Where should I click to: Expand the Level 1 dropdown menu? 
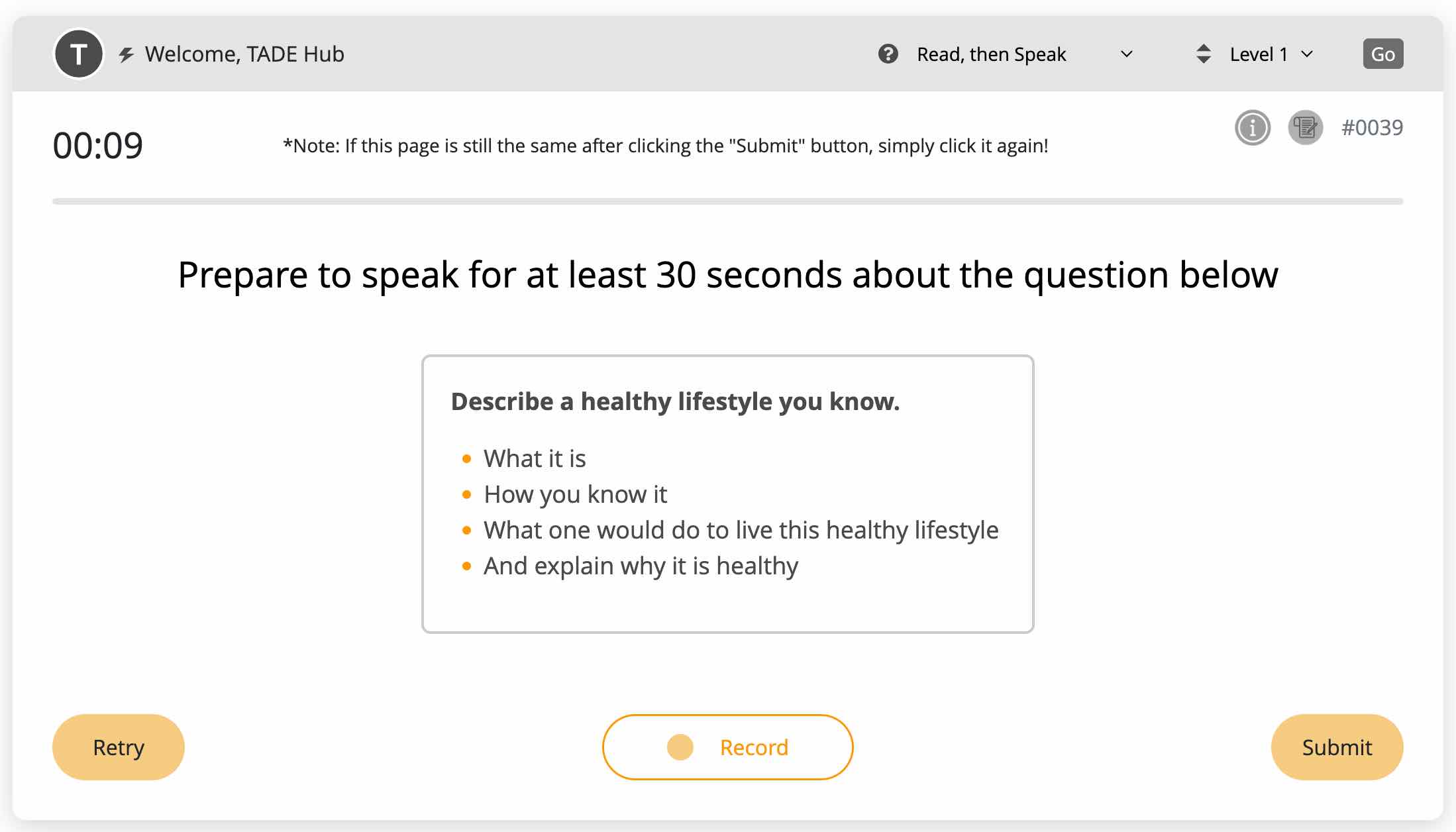tap(1269, 53)
